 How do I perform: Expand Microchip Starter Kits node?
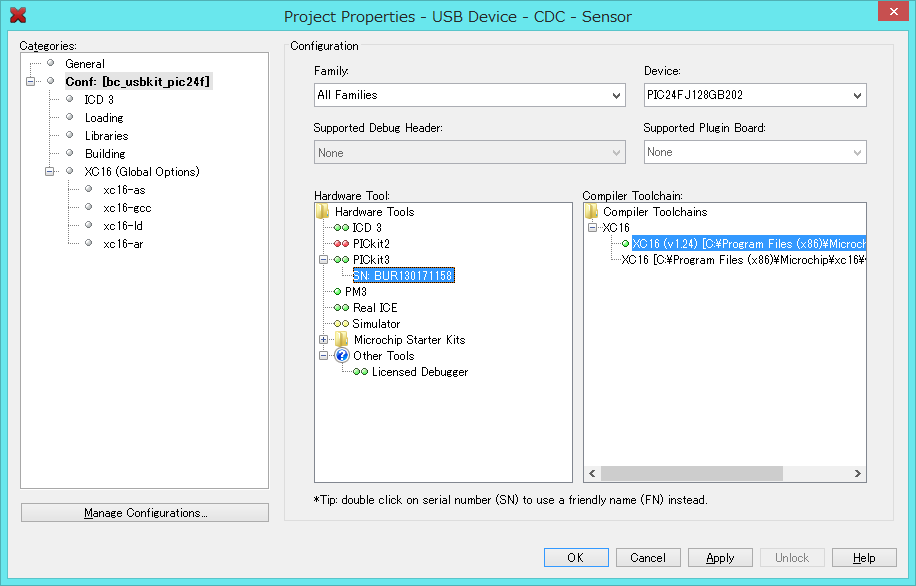pyautogui.click(x=323, y=340)
